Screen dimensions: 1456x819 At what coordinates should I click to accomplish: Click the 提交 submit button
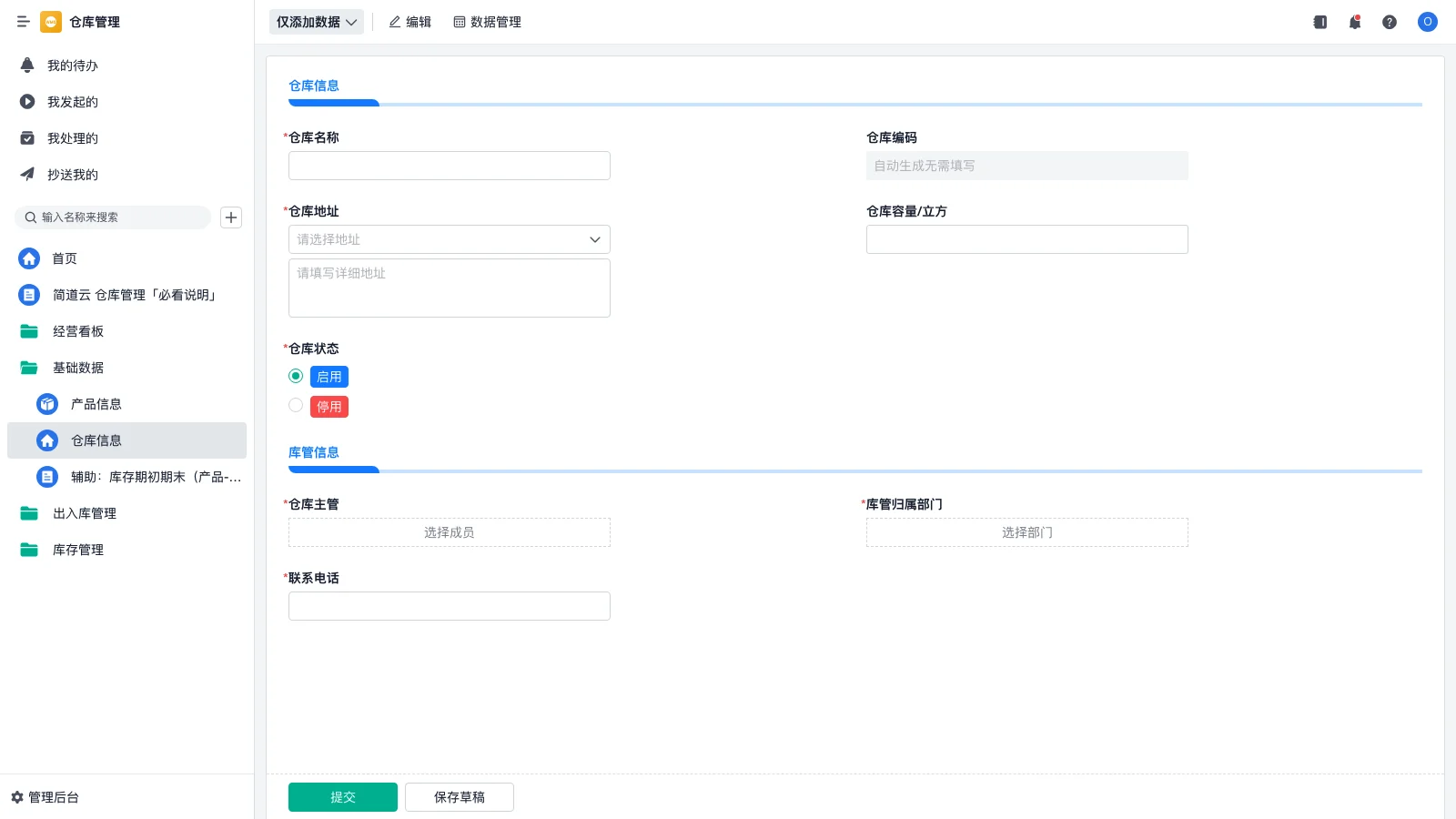coord(342,796)
